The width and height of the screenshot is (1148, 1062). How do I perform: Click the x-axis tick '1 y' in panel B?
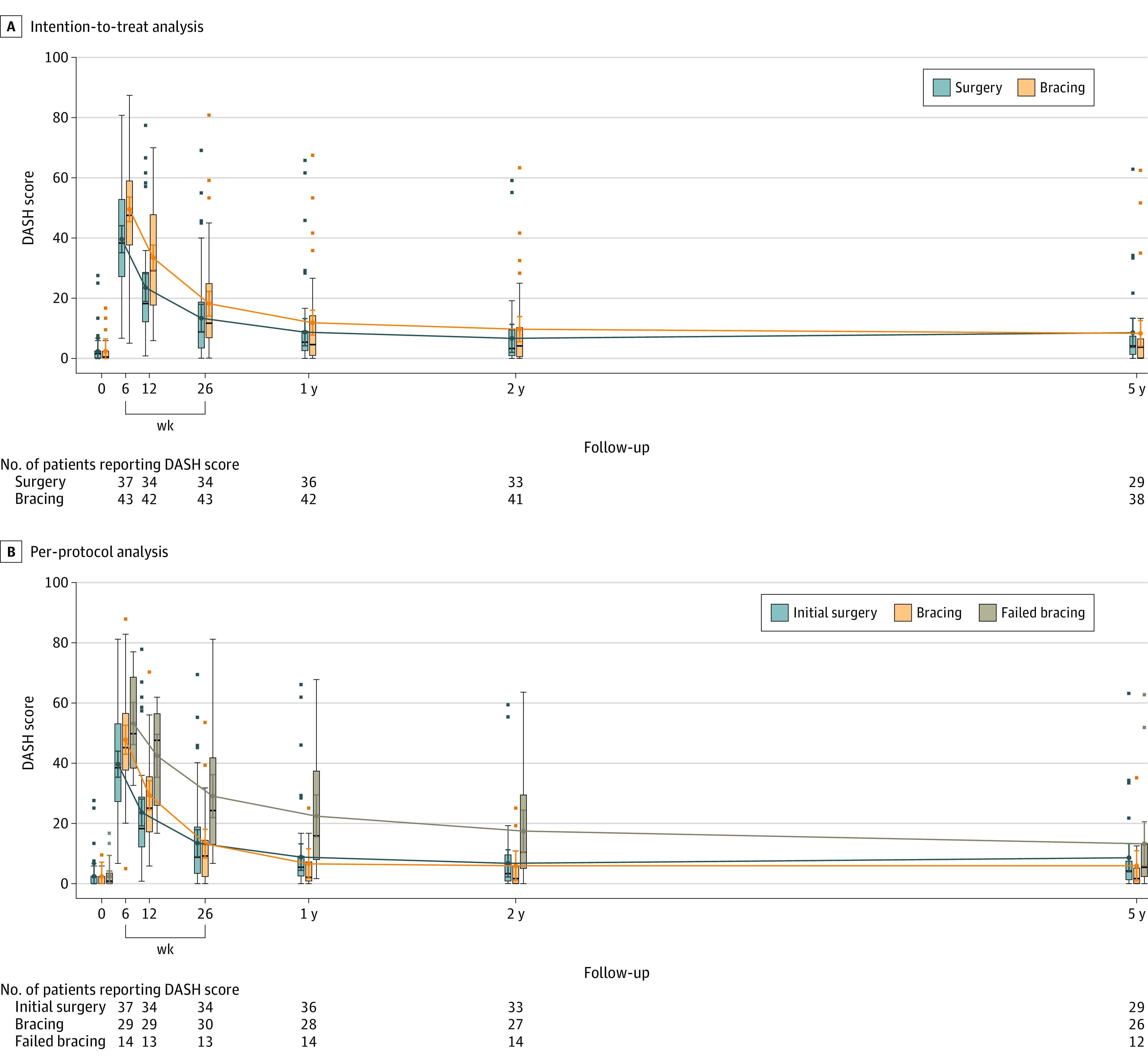309,915
